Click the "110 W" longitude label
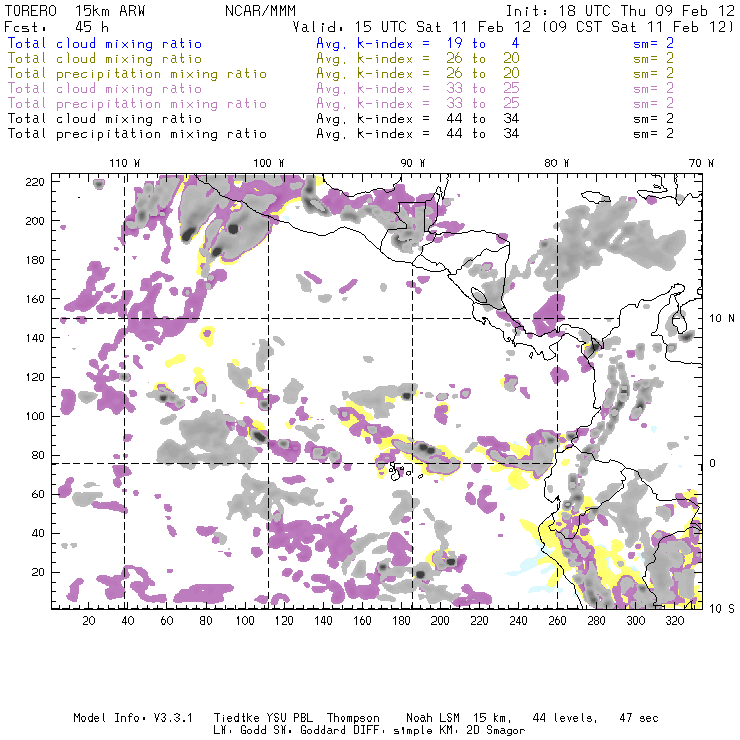Viewport: 740px width, 740px height. coord(125,163)
